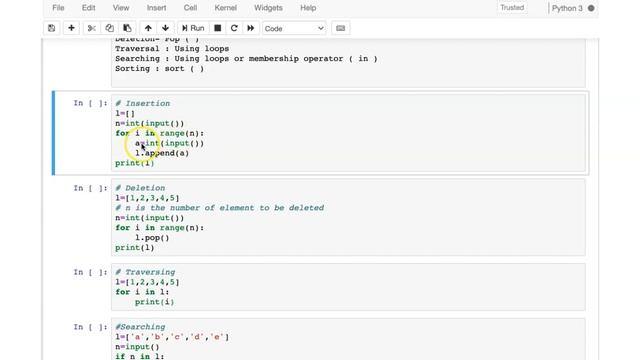Viewport: 640px width, 360px height.
Task: Click the '# Insertion' comment line
Action: [142, 103]
